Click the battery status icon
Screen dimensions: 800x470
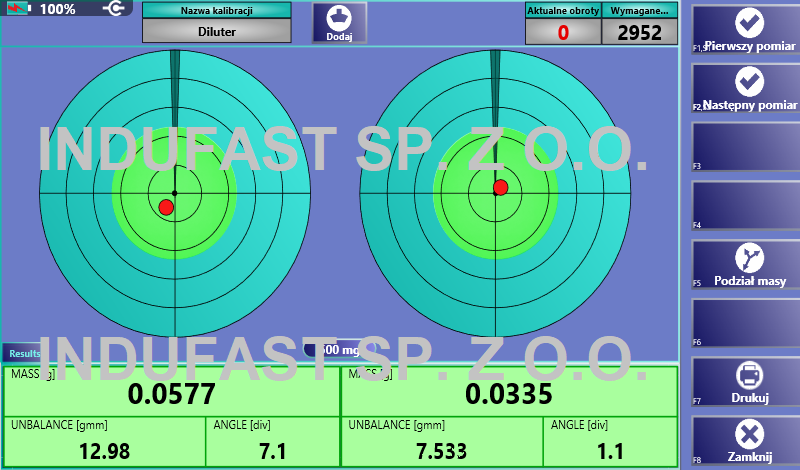20,9
